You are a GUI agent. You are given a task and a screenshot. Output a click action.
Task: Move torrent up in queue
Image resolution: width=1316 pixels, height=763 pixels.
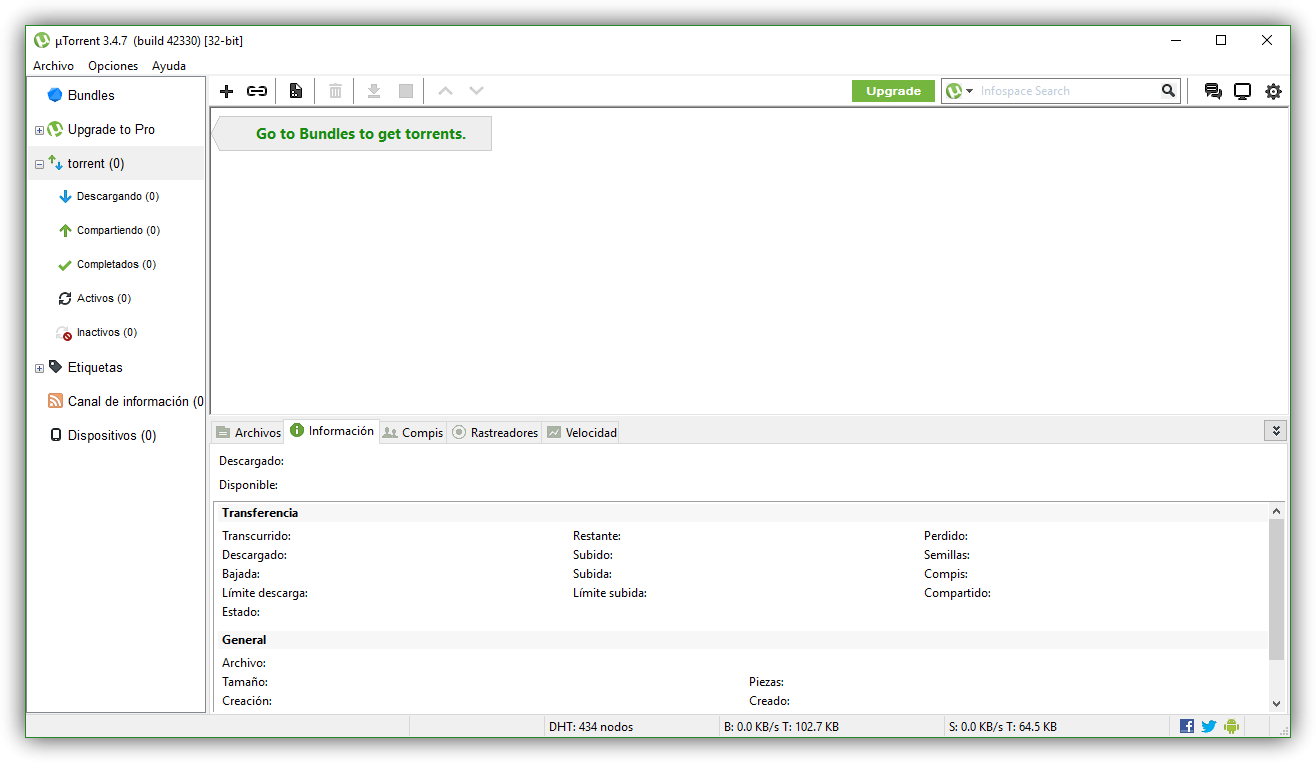click(445, 91)
